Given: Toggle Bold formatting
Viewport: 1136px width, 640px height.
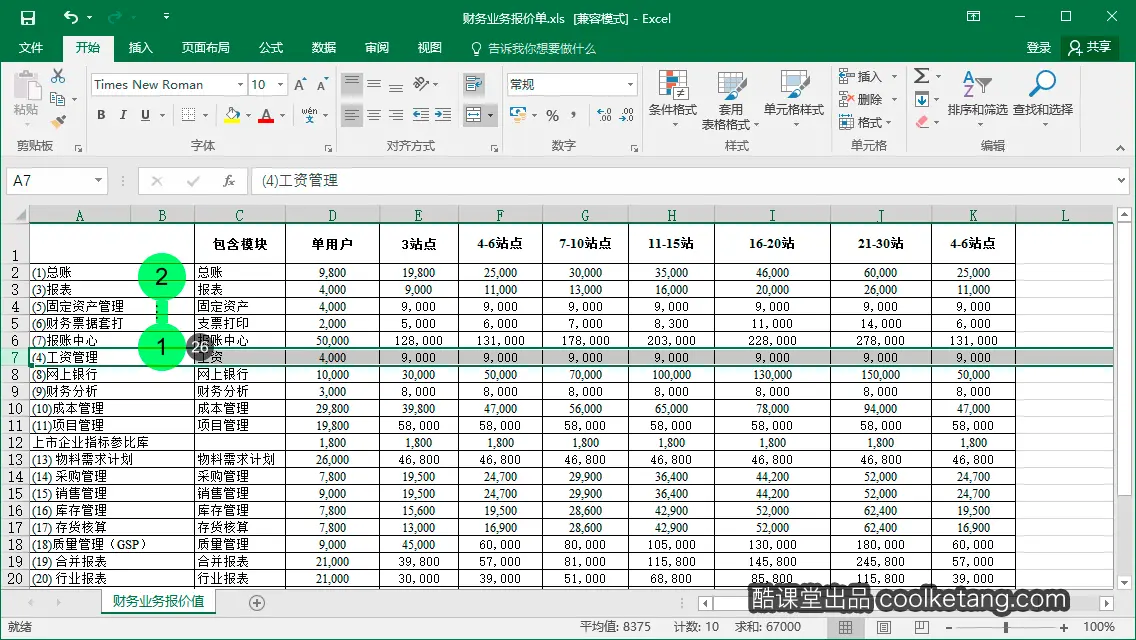Looking at the screenshot, I should [x=101, y=115].
